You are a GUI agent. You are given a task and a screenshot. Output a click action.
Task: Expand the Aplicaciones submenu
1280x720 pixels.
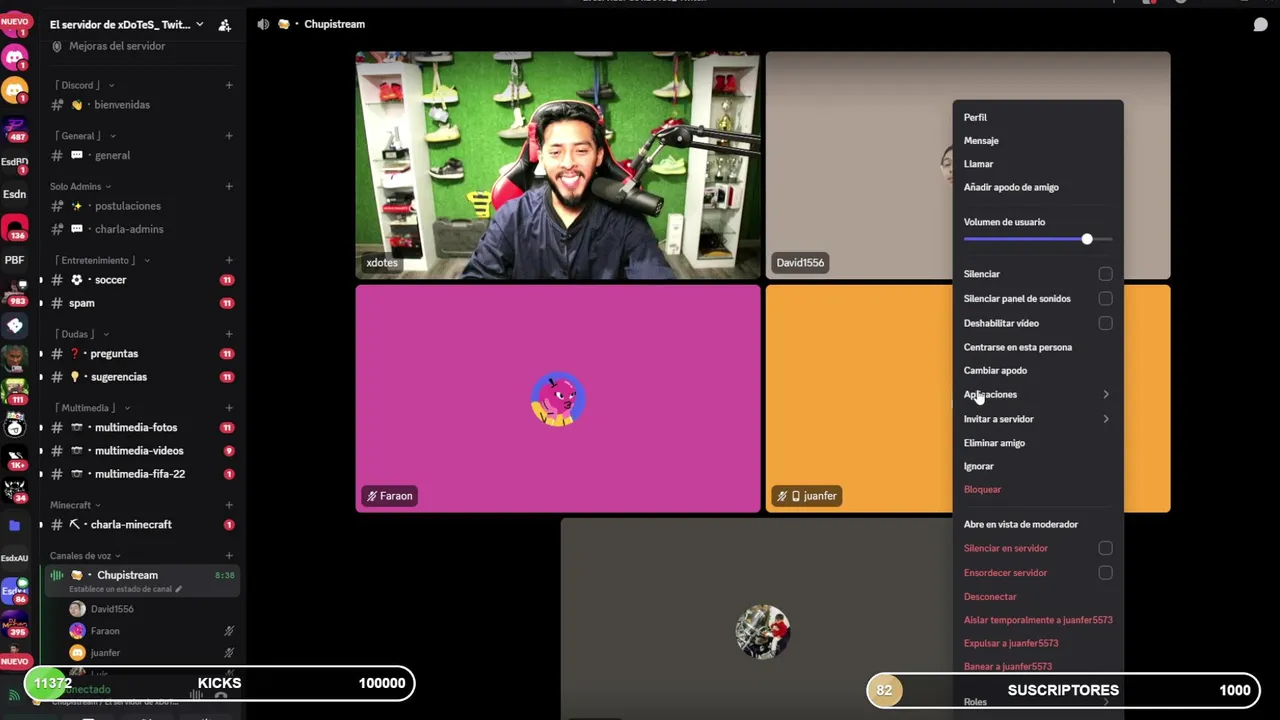(1037, 394)
